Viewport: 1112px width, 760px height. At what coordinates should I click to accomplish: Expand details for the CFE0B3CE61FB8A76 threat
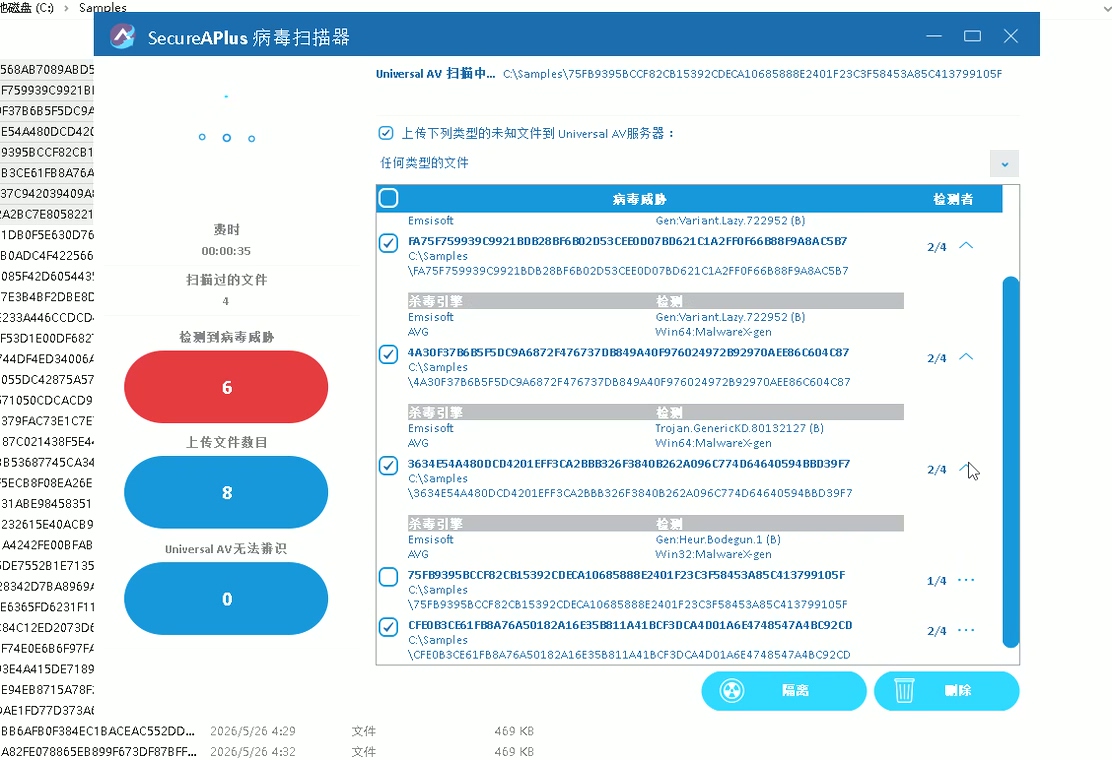click(x=966, y=630)
